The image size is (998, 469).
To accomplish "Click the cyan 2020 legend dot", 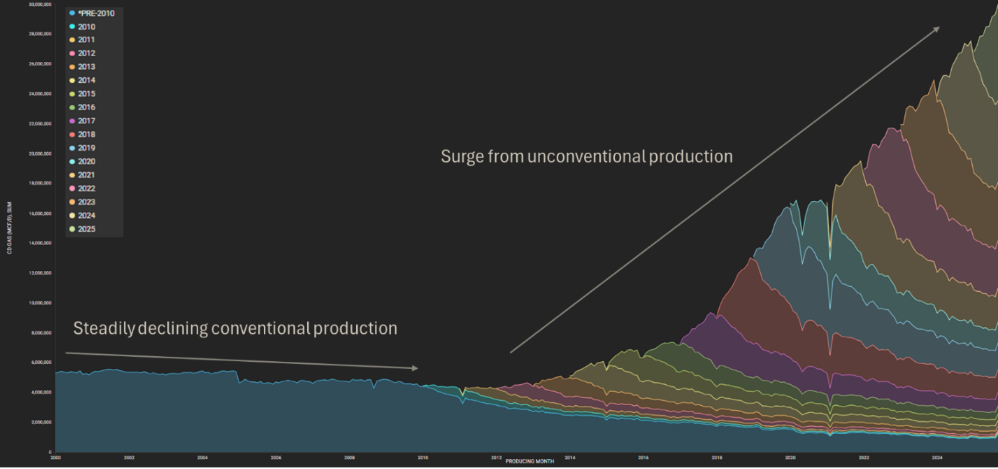I will pos(71,161).
